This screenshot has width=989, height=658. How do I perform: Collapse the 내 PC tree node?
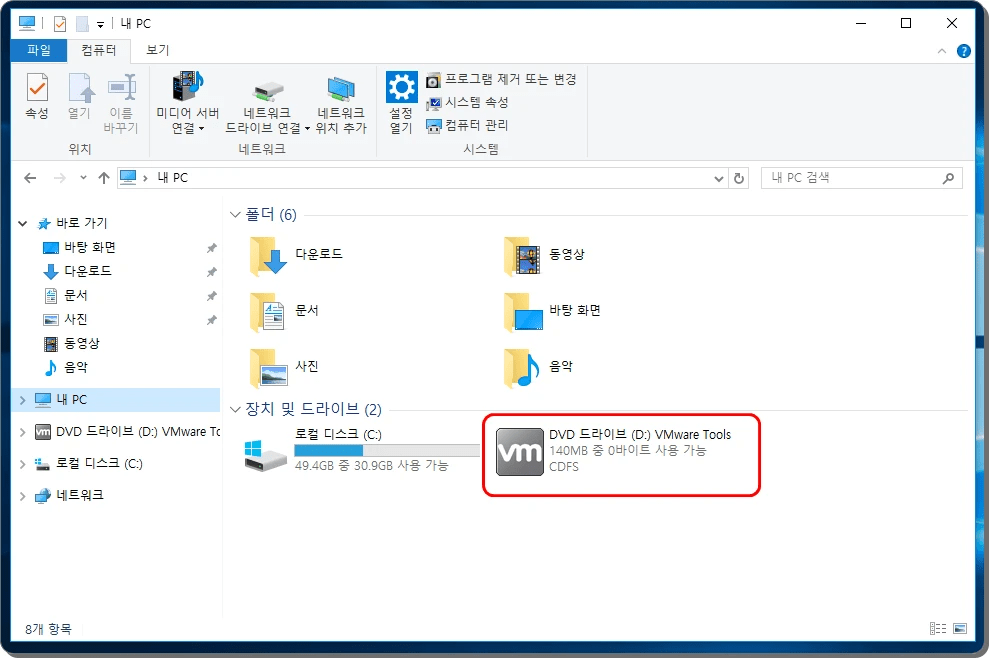pyautogui.click(x=22, y=399)
